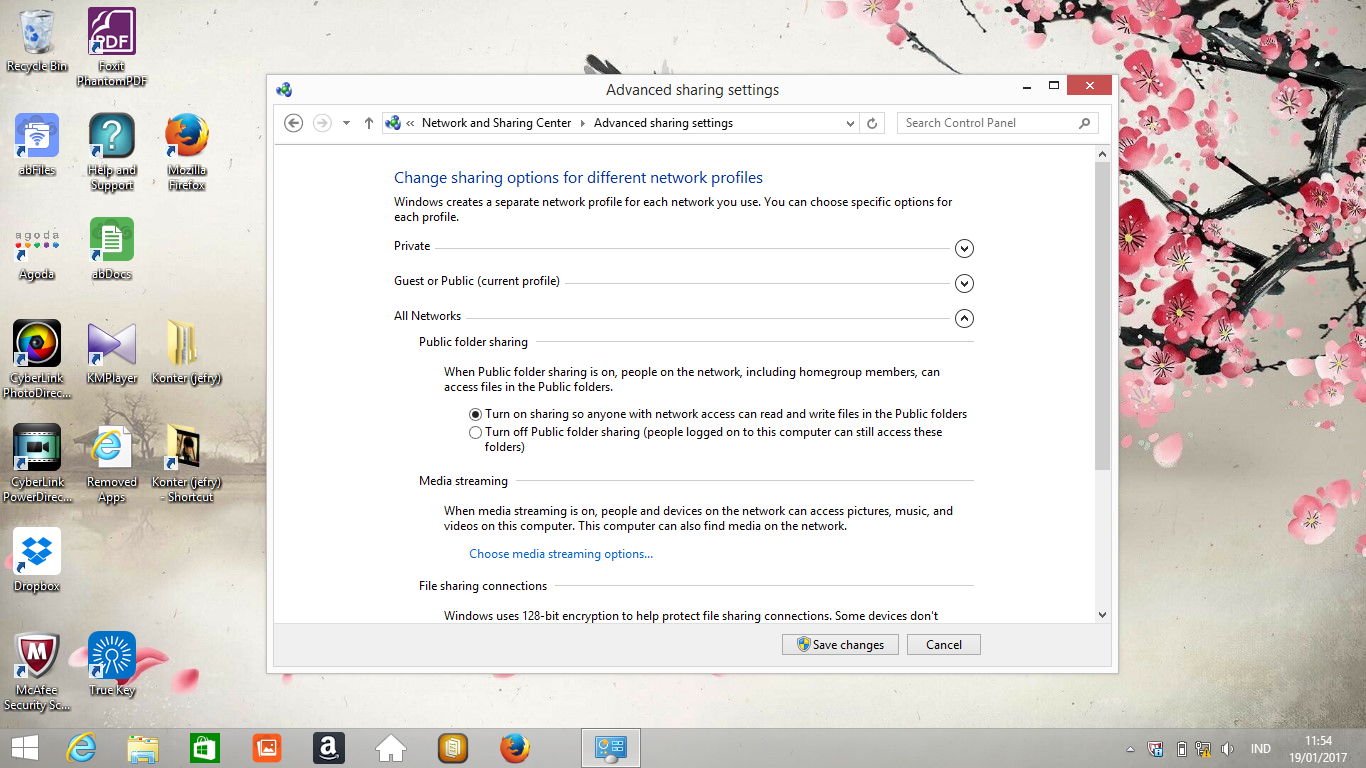Viewport: 1366px width, 768px height.
Task: Refresh the Advanced sharing settings page
Action: 872,123
